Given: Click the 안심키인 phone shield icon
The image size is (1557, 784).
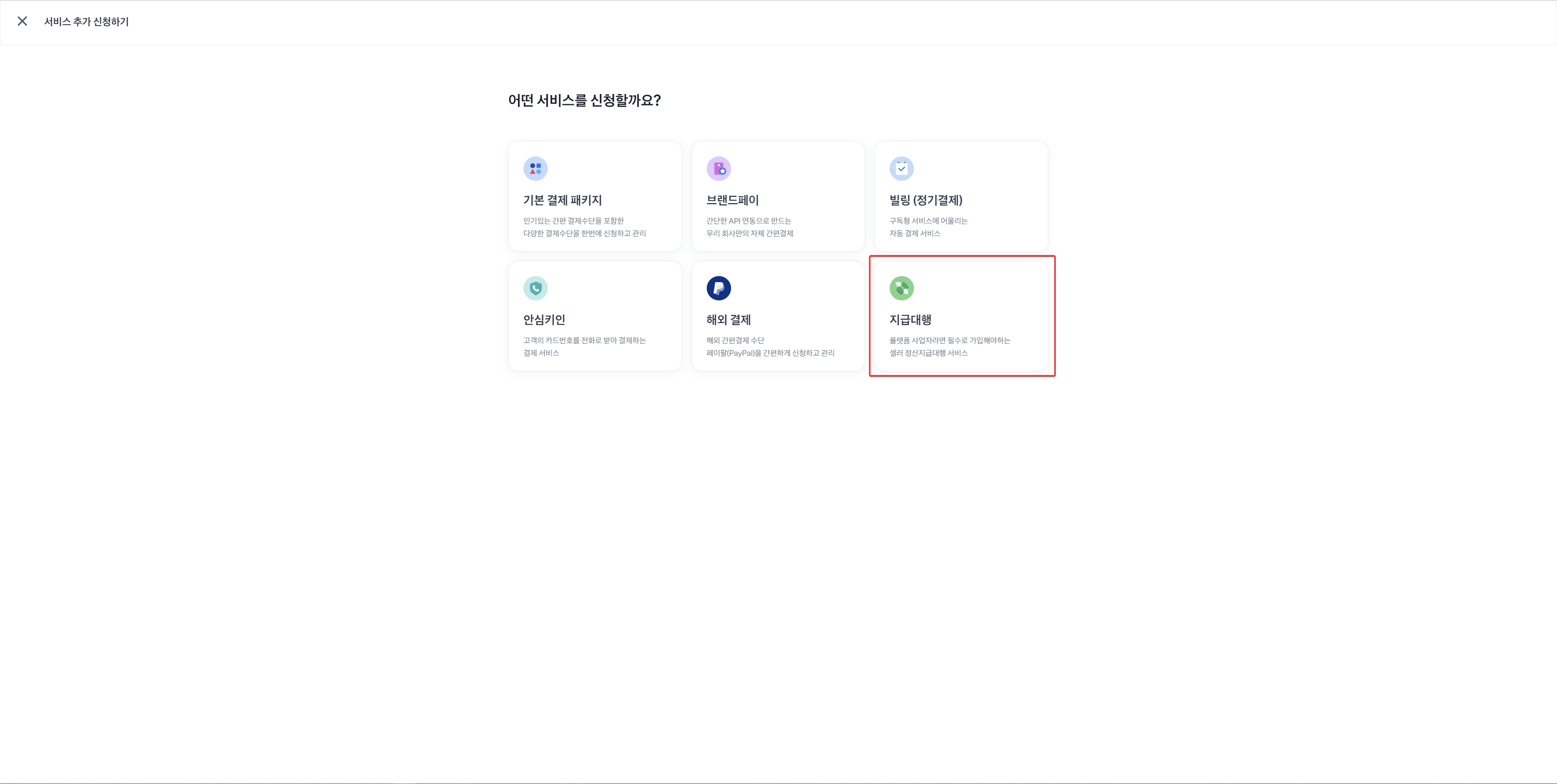Looking at the screenshot, I should pyautogui.click(x=535, y=288).
